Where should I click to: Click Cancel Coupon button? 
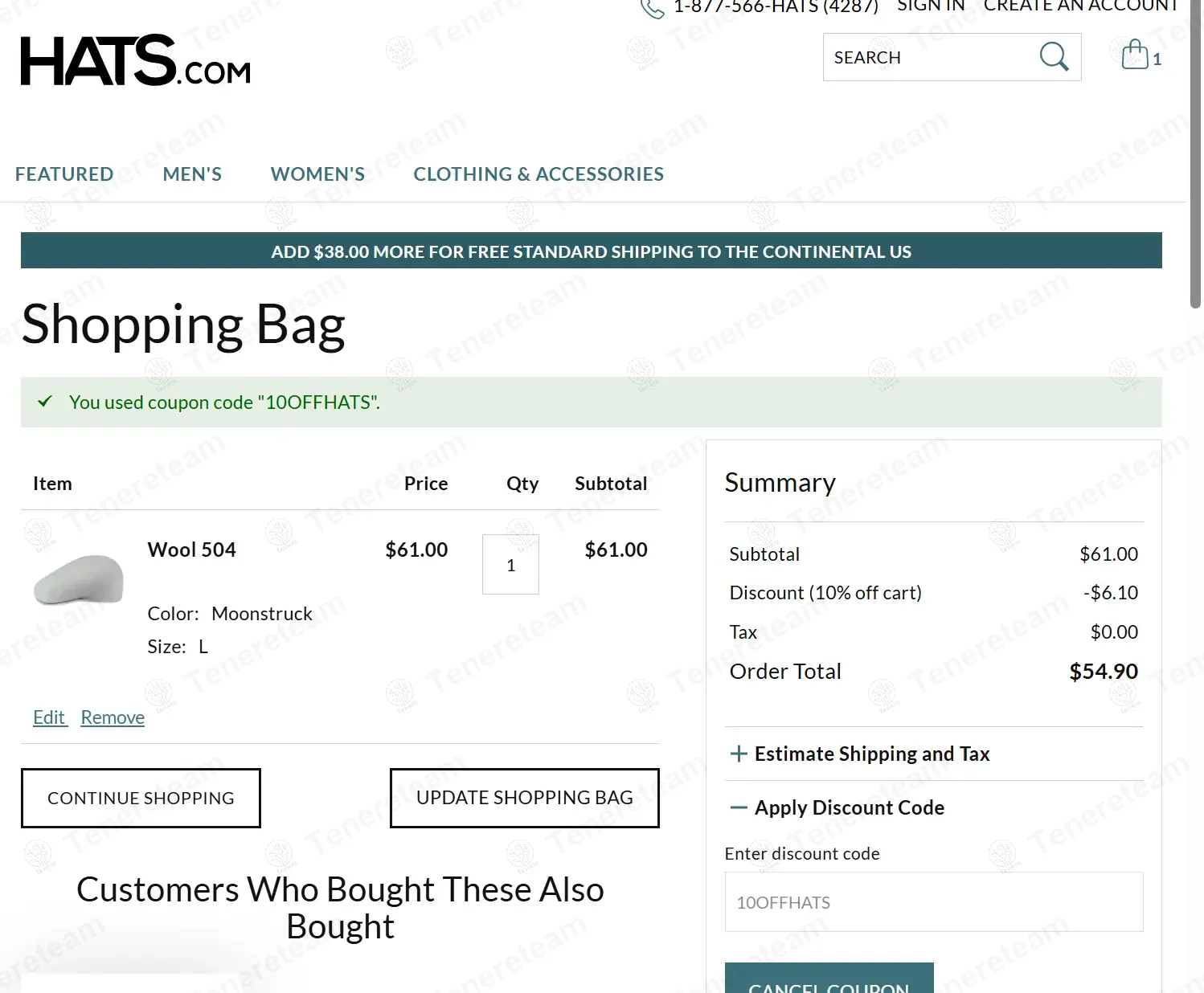[829, 979]
